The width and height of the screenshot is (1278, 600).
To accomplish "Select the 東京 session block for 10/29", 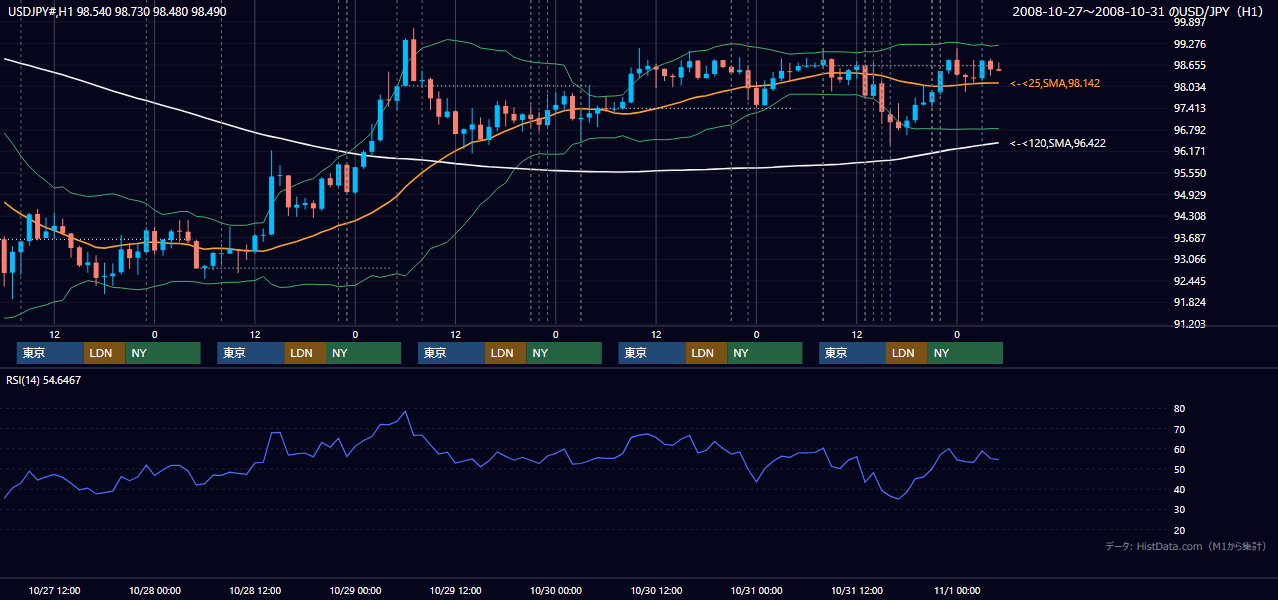I will pos(452,353).
